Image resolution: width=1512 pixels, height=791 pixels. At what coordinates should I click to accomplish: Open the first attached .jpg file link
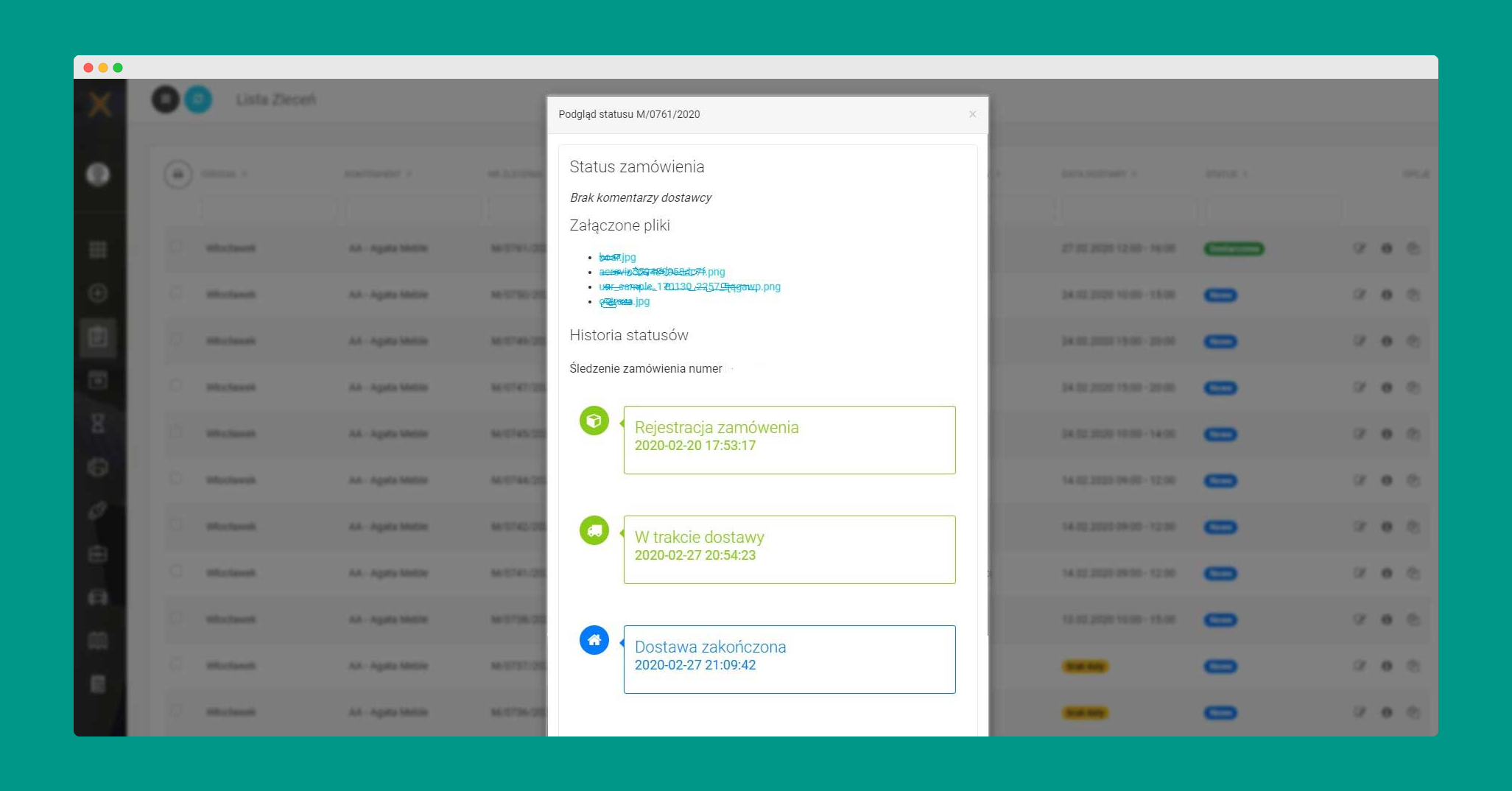[617, 257]
